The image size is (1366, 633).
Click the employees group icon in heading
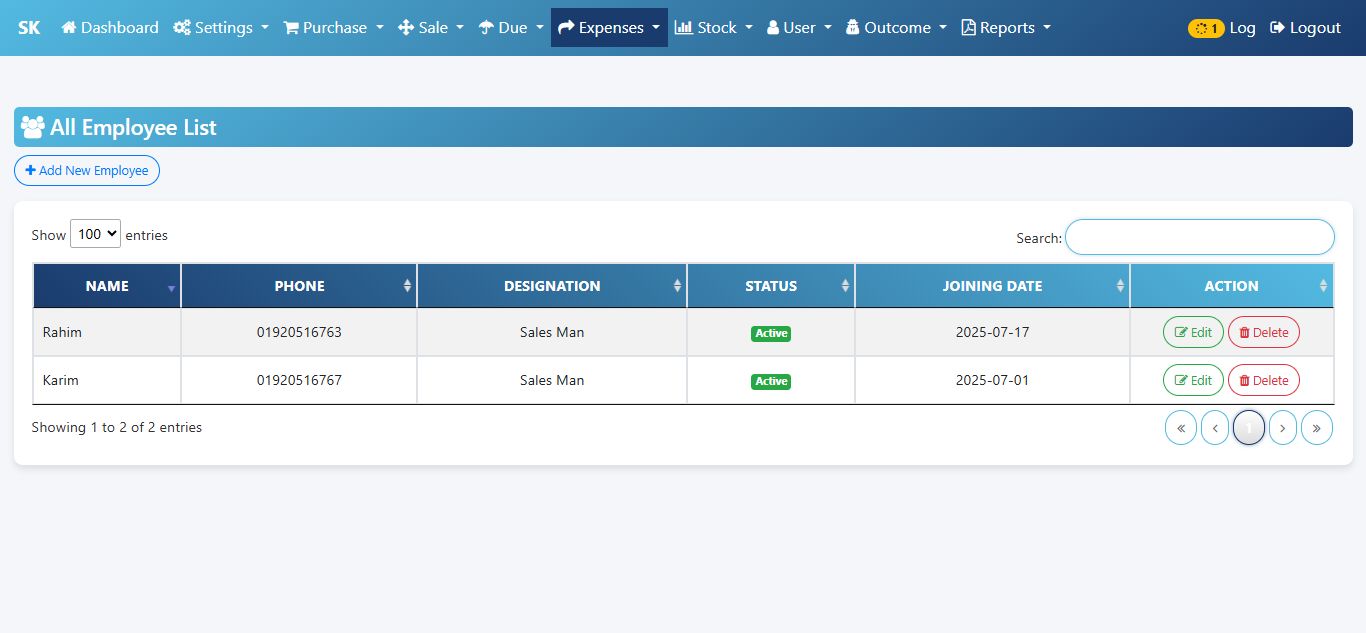coord(33,127)
